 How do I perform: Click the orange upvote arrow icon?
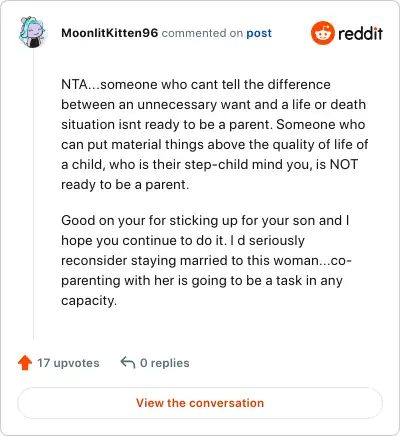point(25,363)
